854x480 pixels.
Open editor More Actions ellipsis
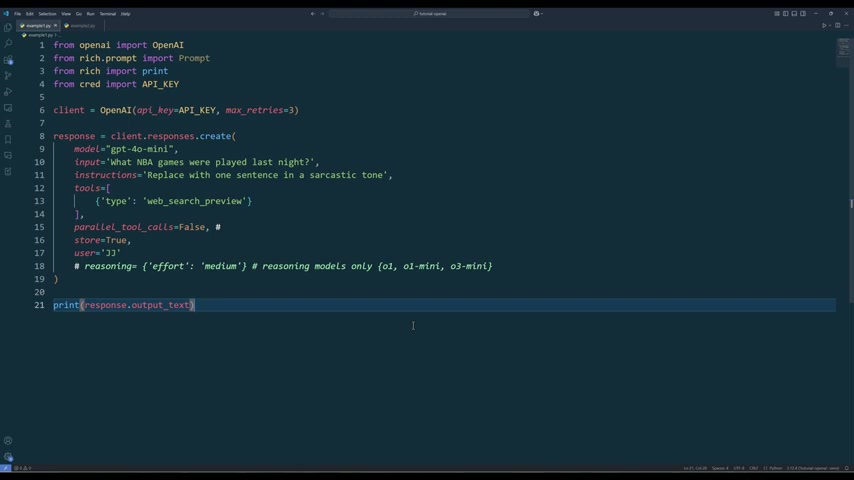click(846, 26)
